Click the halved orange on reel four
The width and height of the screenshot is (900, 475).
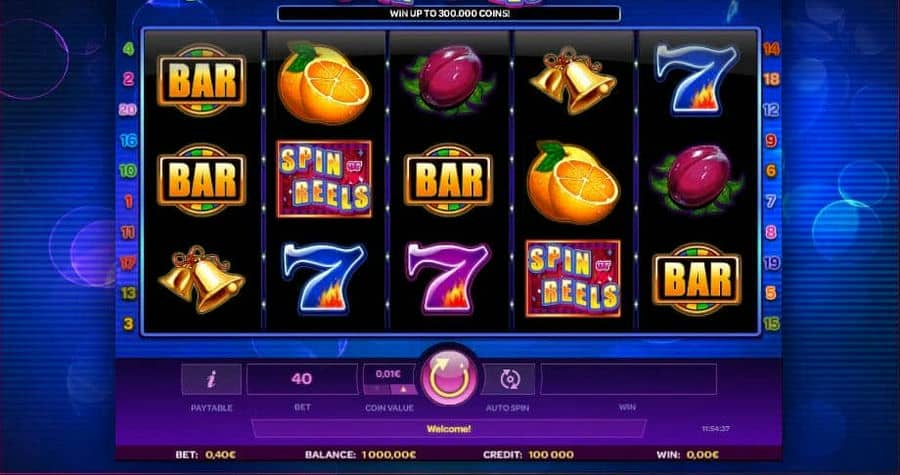pos(573,182)
